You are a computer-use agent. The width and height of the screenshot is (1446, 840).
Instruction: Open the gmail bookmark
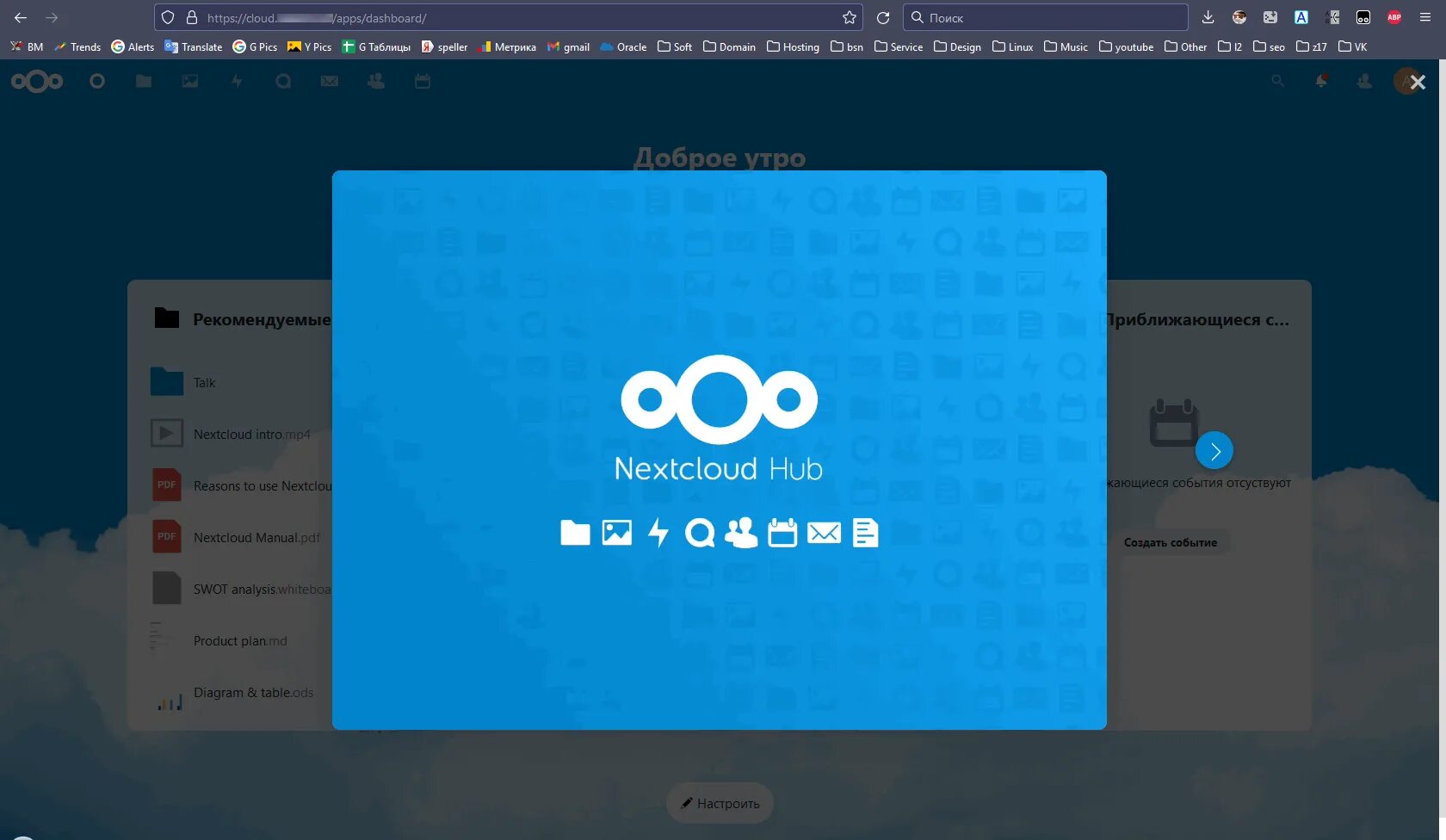[568, 46]
